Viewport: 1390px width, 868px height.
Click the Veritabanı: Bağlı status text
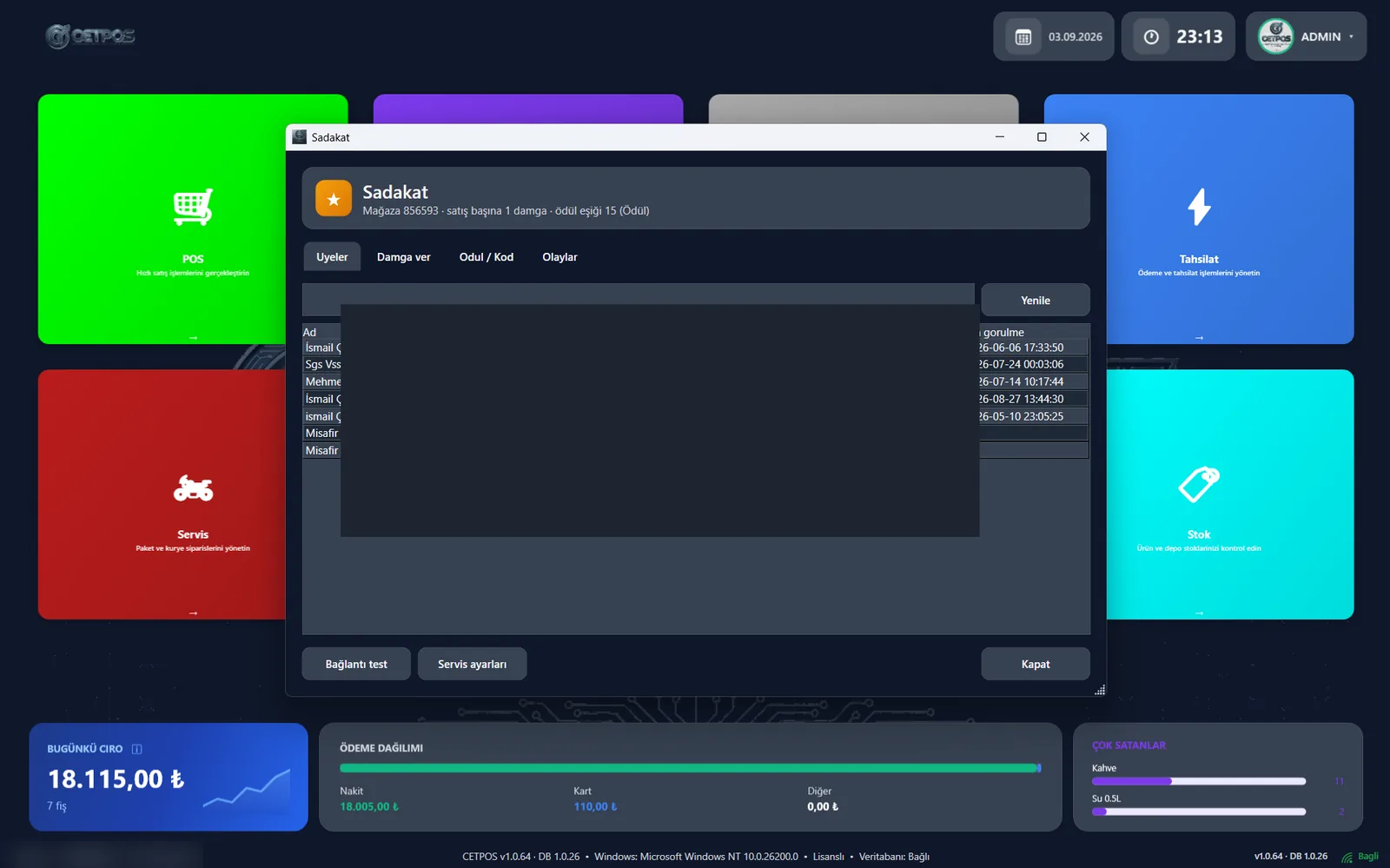[894, 857]
